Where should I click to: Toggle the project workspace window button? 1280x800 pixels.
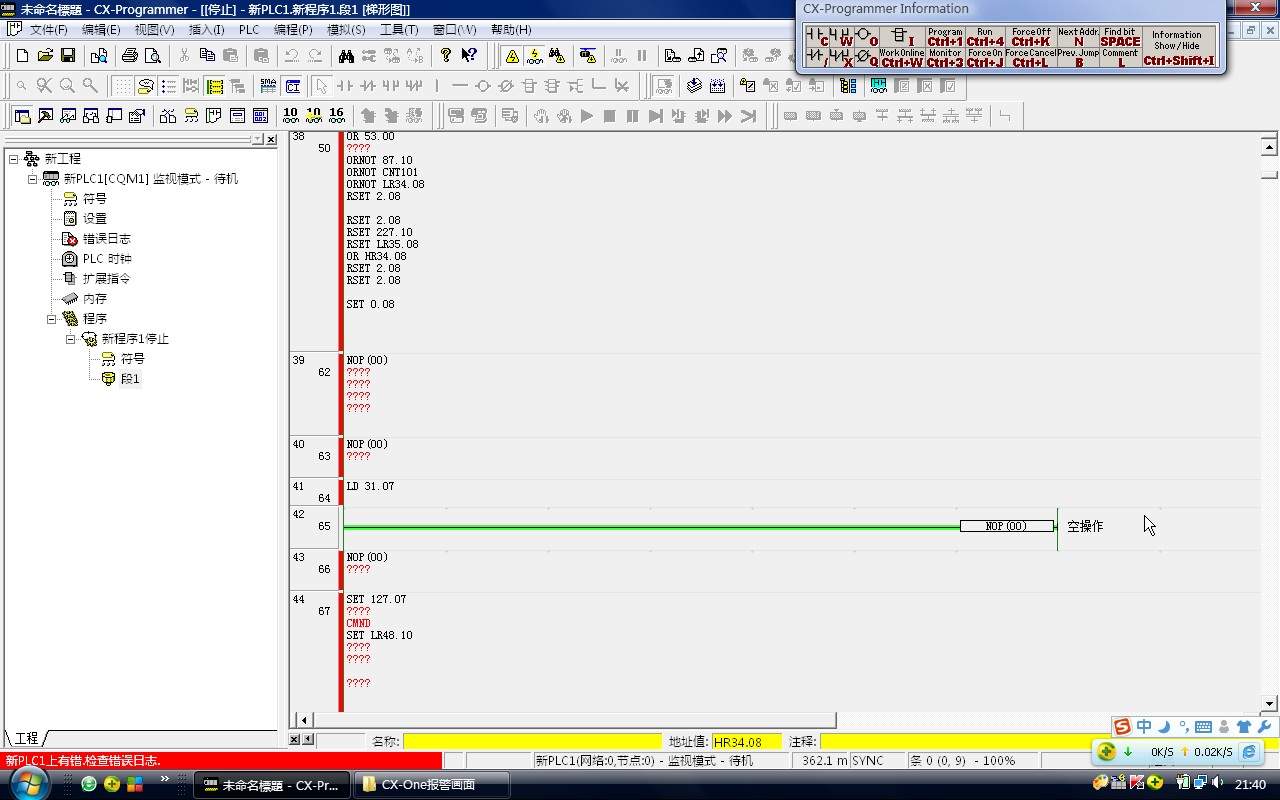pyautogui.click(x=22, y=116)
